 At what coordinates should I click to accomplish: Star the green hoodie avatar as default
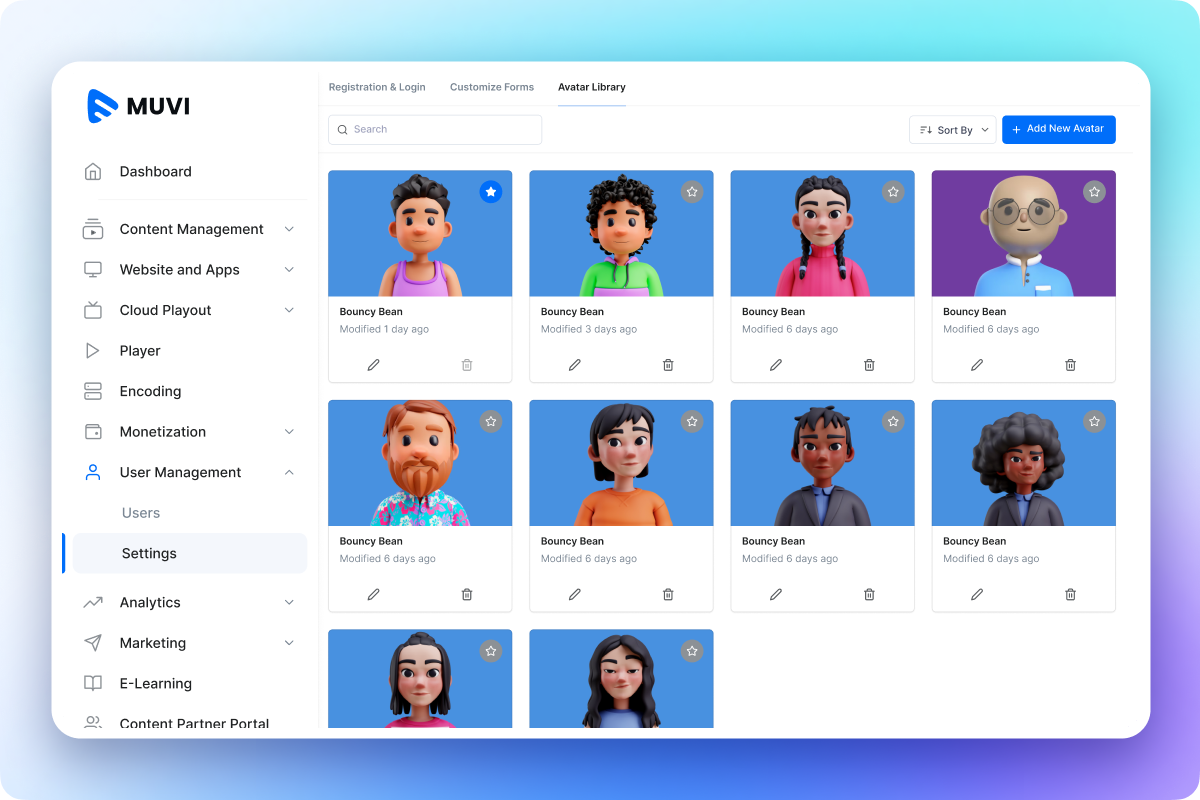tap(692, 191)
